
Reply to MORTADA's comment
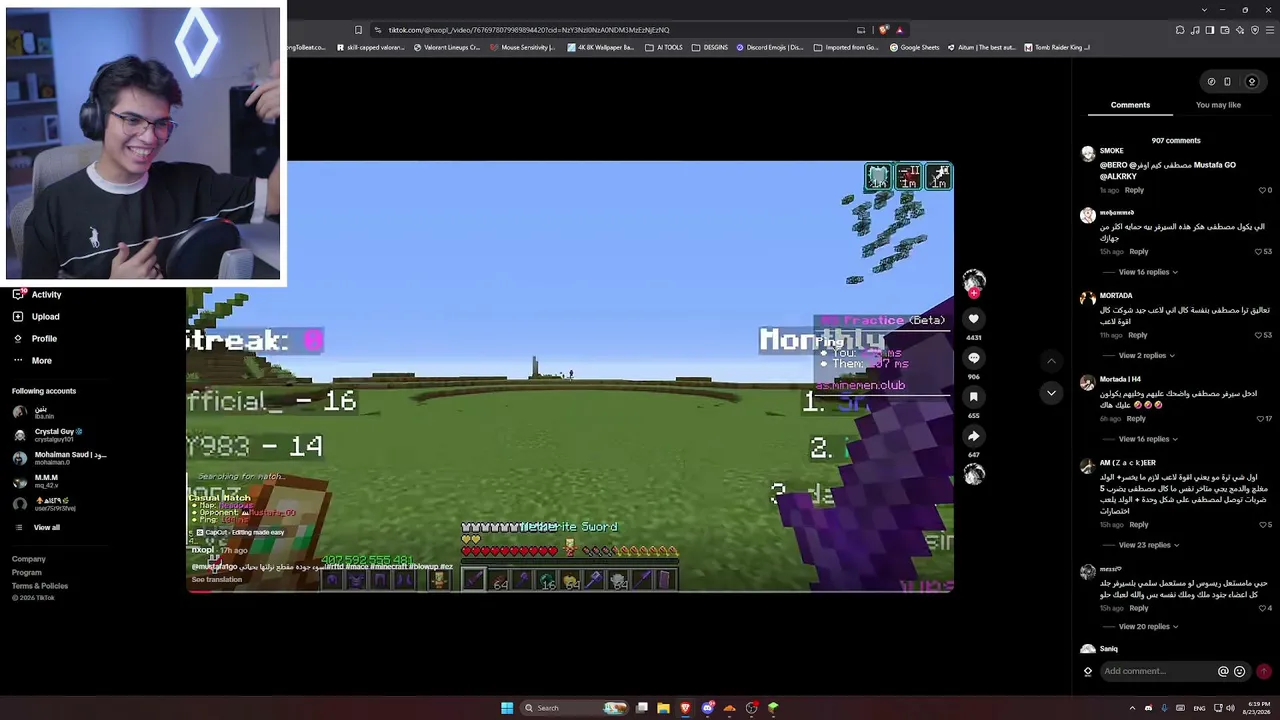coord(1138,335)
